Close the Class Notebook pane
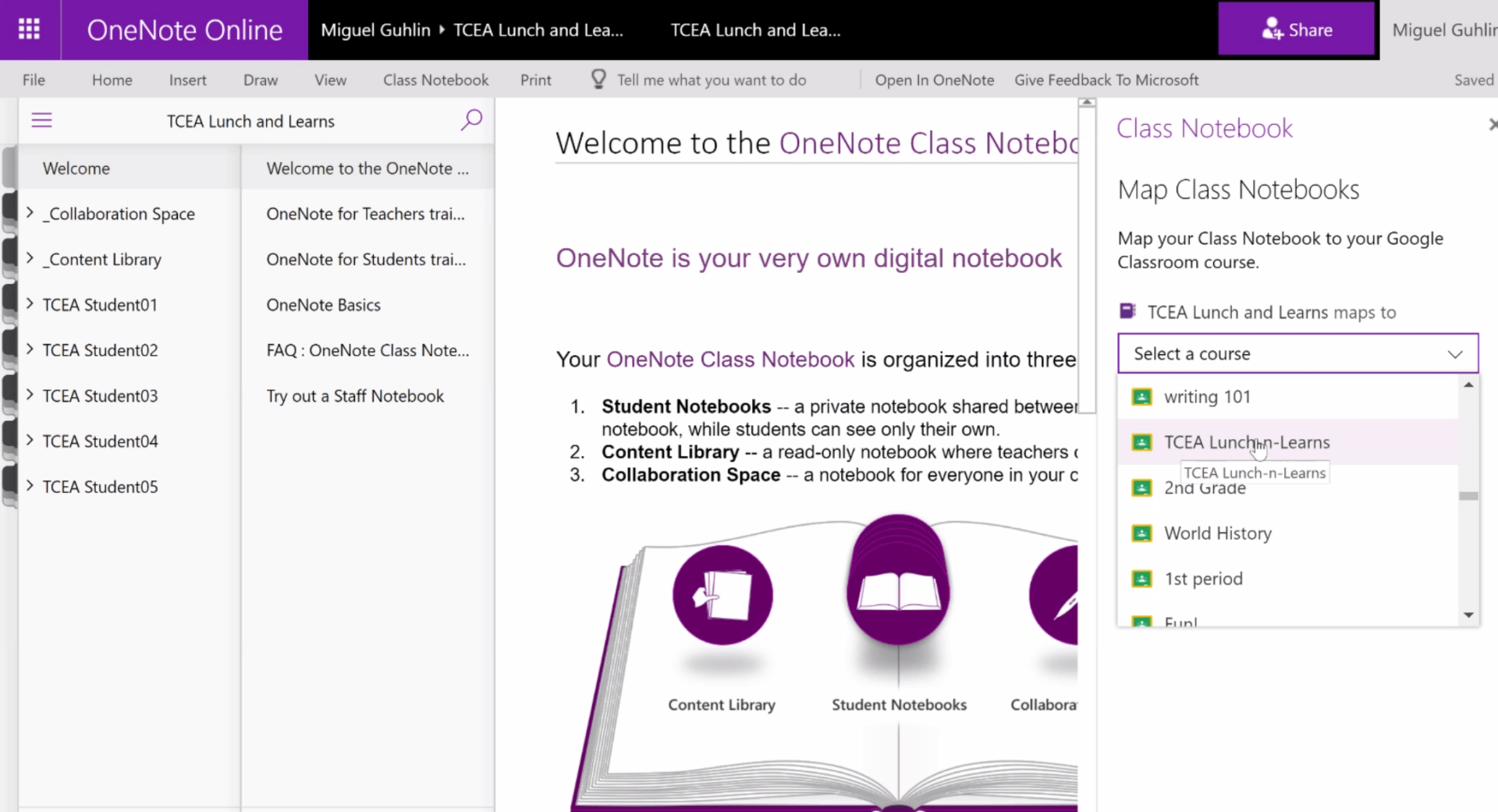 pyautogui.click(x=1492, y=124)
